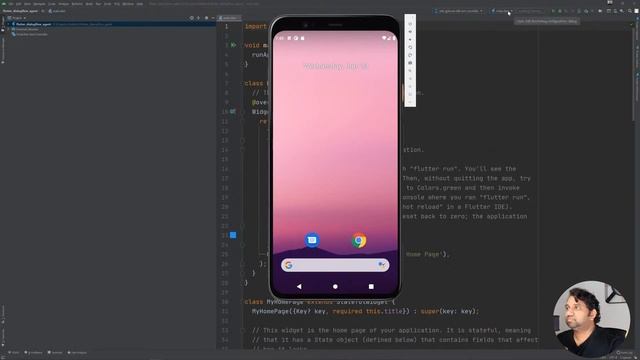Click emulator volume up button
This screenshot has height=360, width=640.
point(410,31)
